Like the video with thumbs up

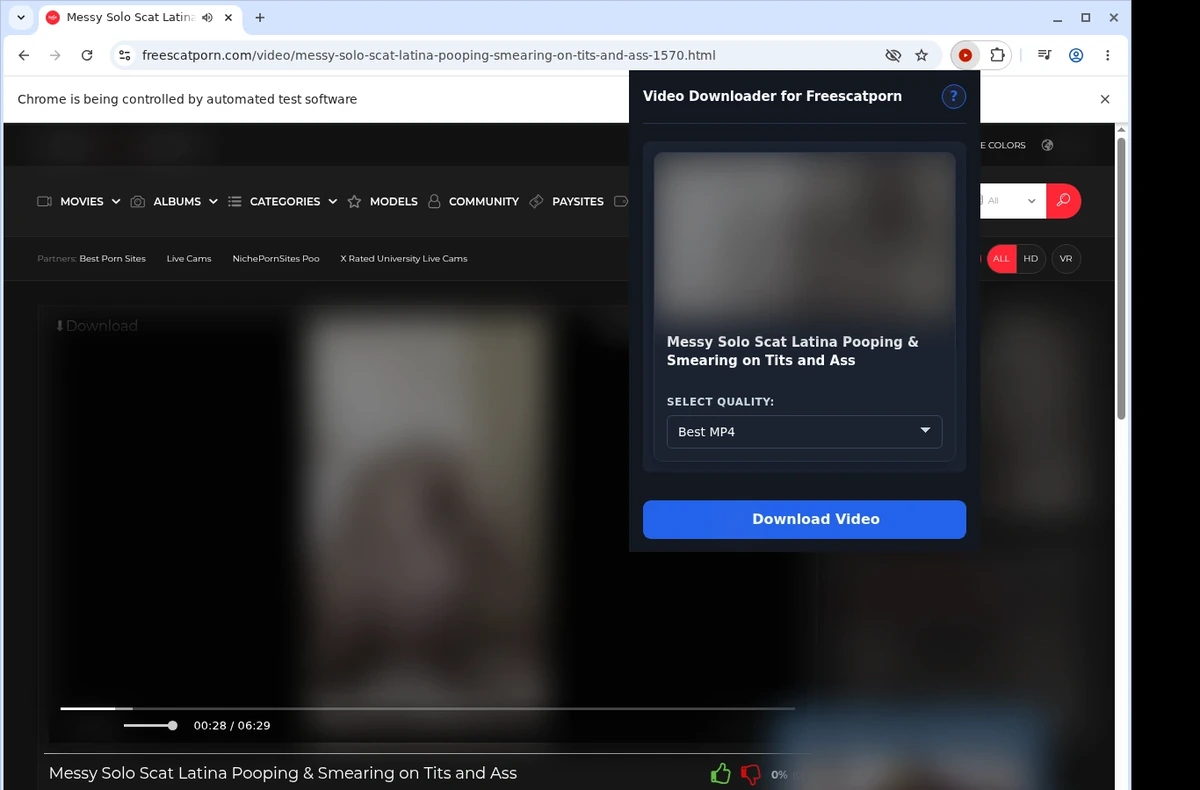pyautogui.click(x=720, y=774)
